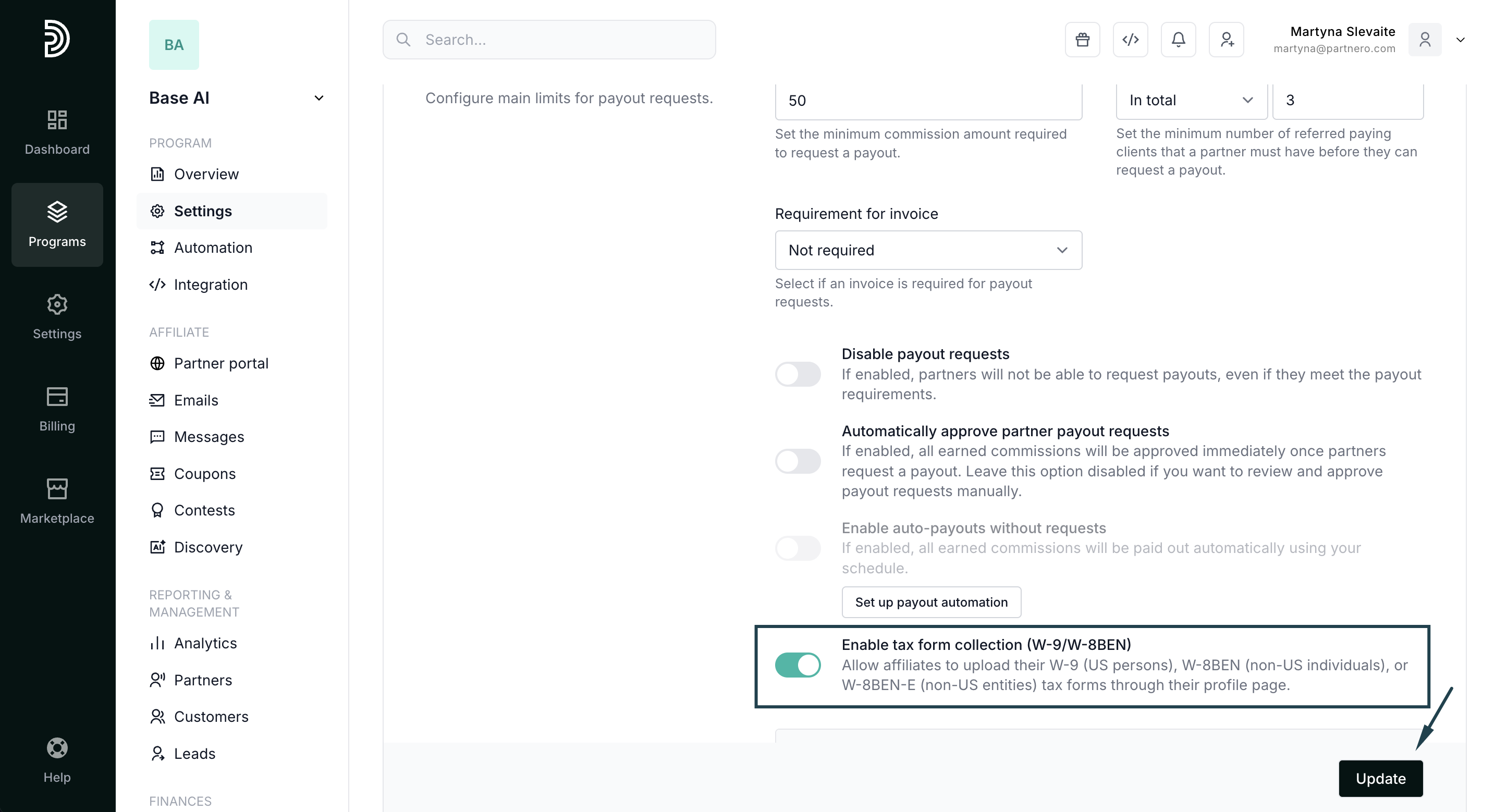Open Automation in program menu
Viewport: 1495px width, 812px height.
(213, 248)
